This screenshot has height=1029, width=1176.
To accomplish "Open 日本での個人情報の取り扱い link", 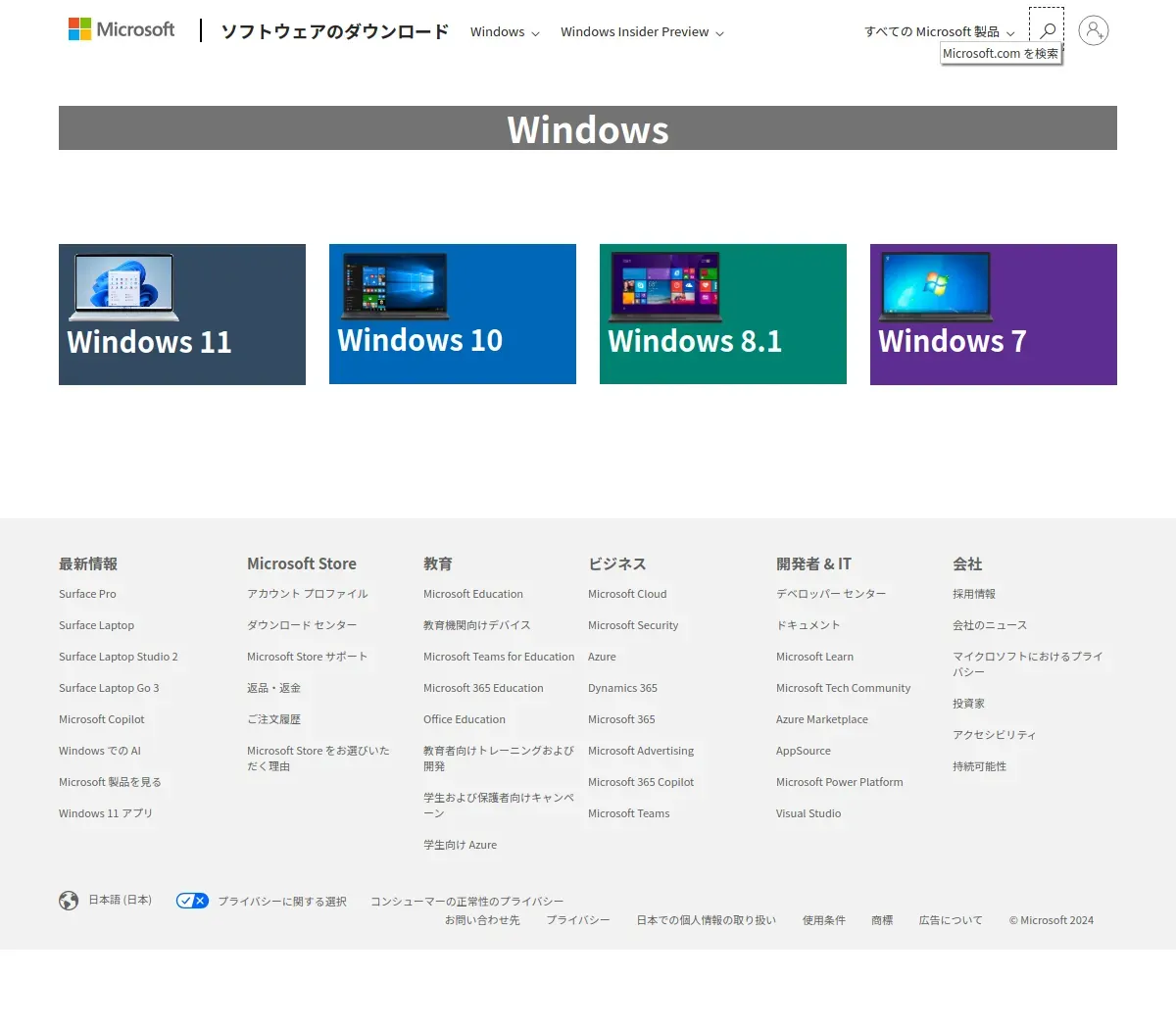I will pos(706,920).
